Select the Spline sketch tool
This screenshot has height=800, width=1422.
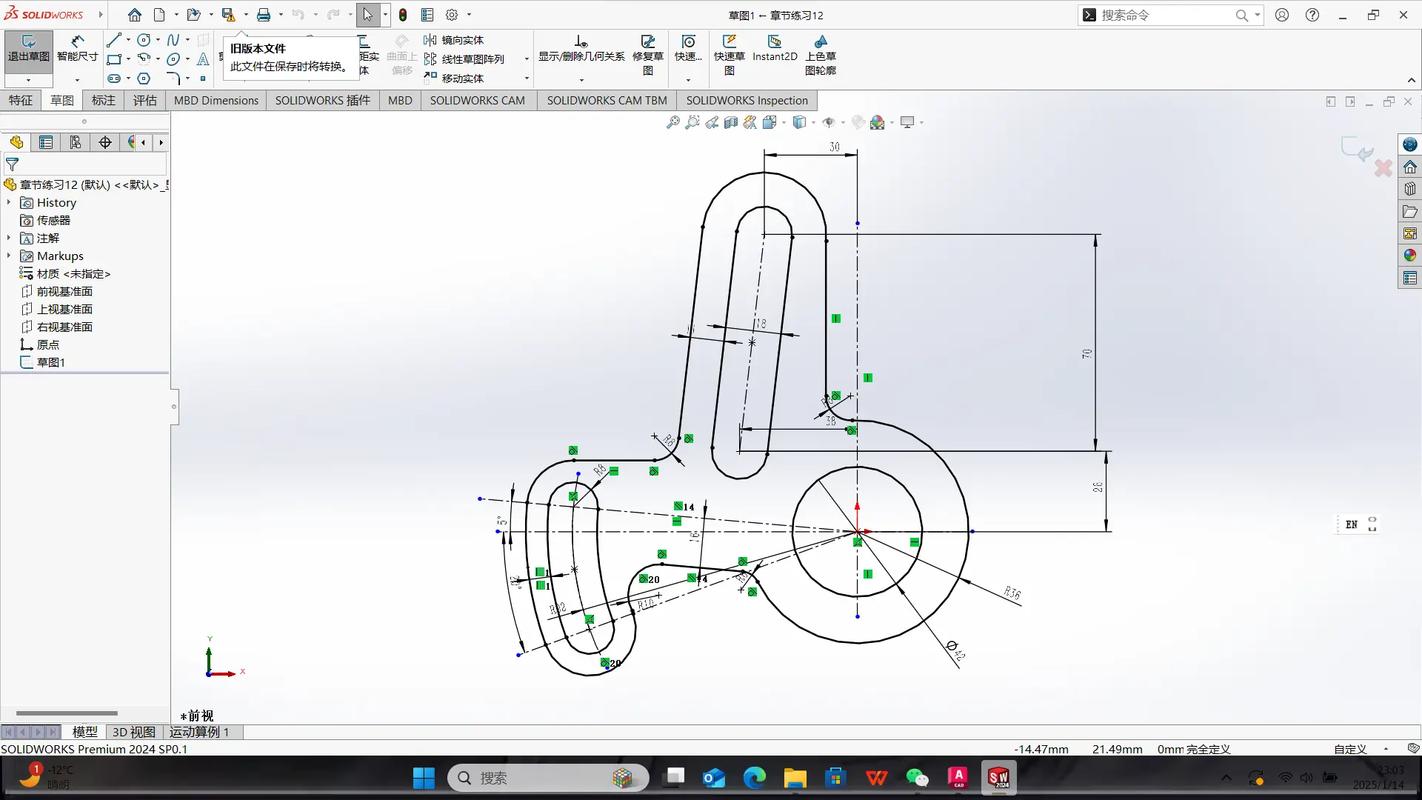pyautogui.click(x=173, y=40)
